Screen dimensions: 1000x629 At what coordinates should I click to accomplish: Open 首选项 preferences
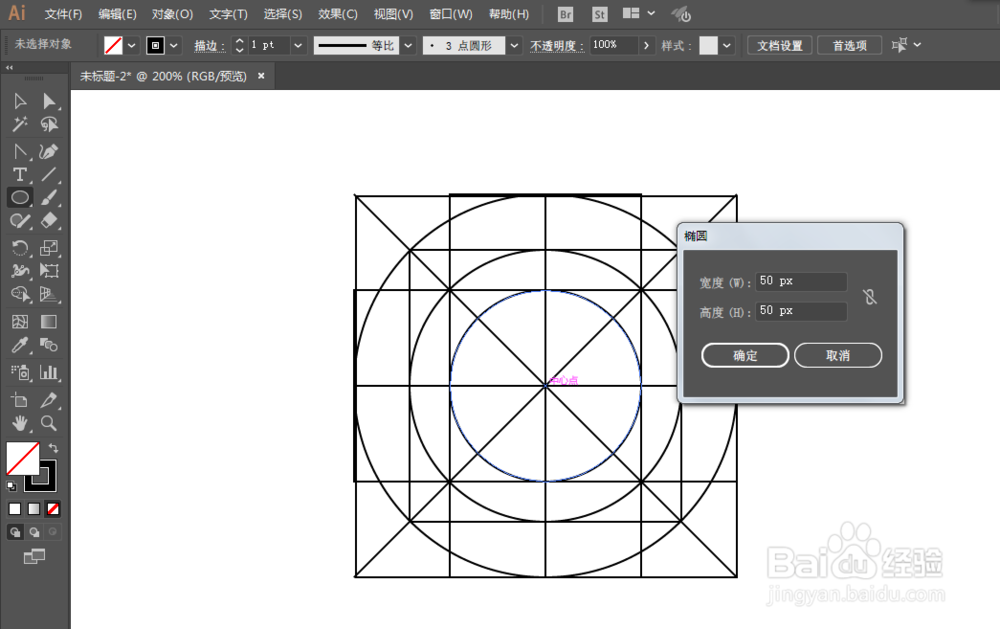849,45
